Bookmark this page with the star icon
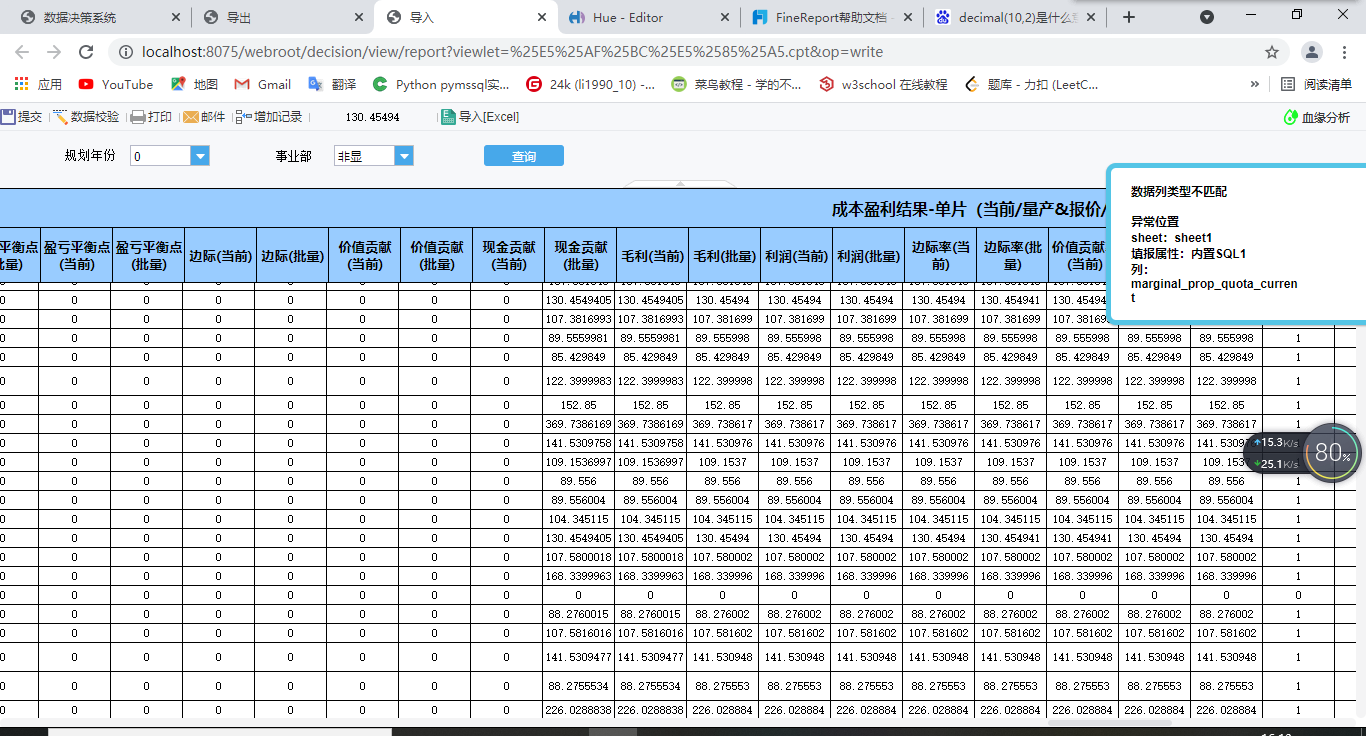This screenshot has width=1366, height=736. (x=1272, y=52)
